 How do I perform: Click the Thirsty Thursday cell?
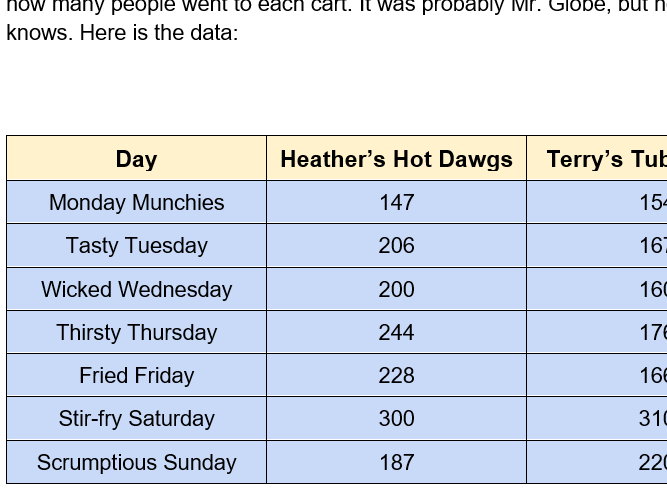coord(137,332)
